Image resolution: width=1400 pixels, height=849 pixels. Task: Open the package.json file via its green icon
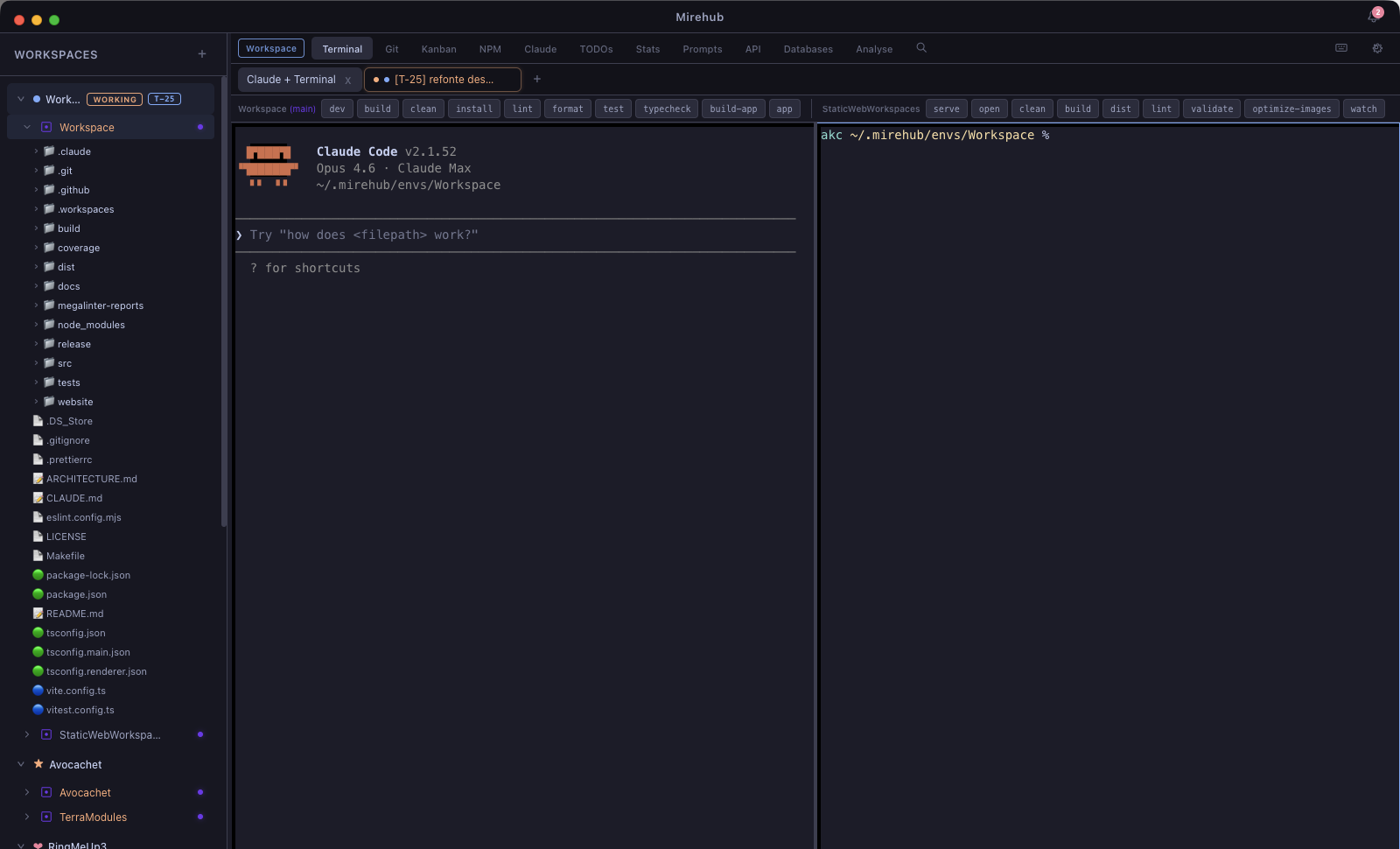point(38,594)
